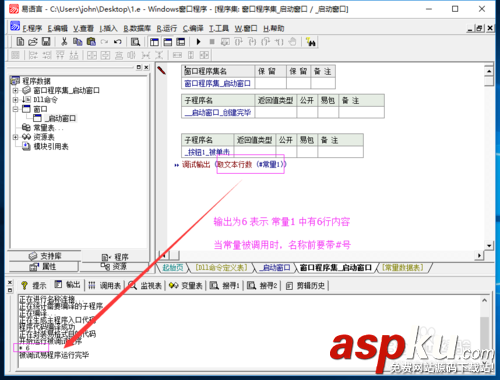Select the 程序数据 root node
The height and width of the screenshot is (380, 500).
(x=36, y=81)
